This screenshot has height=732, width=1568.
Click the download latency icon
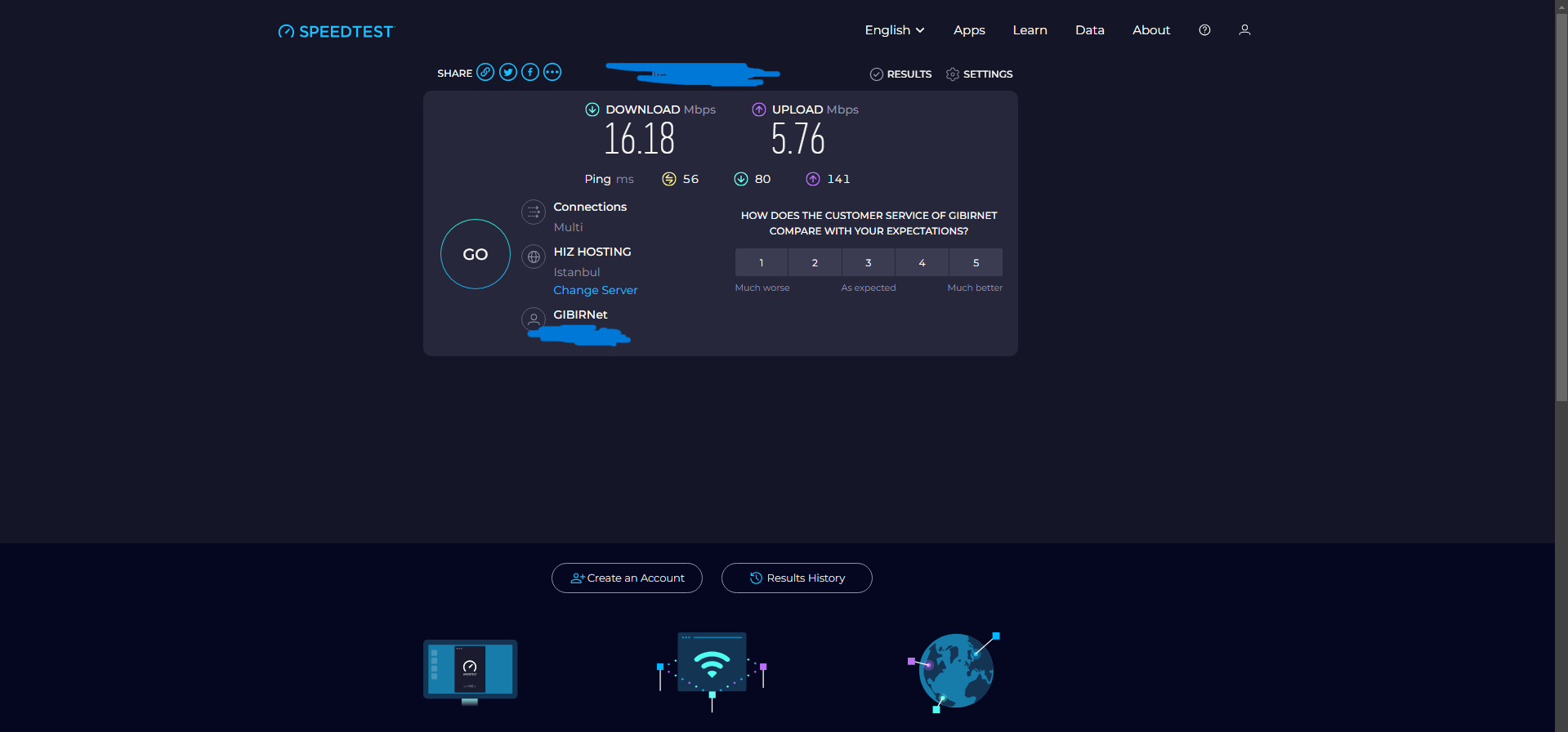click(741, 179)
